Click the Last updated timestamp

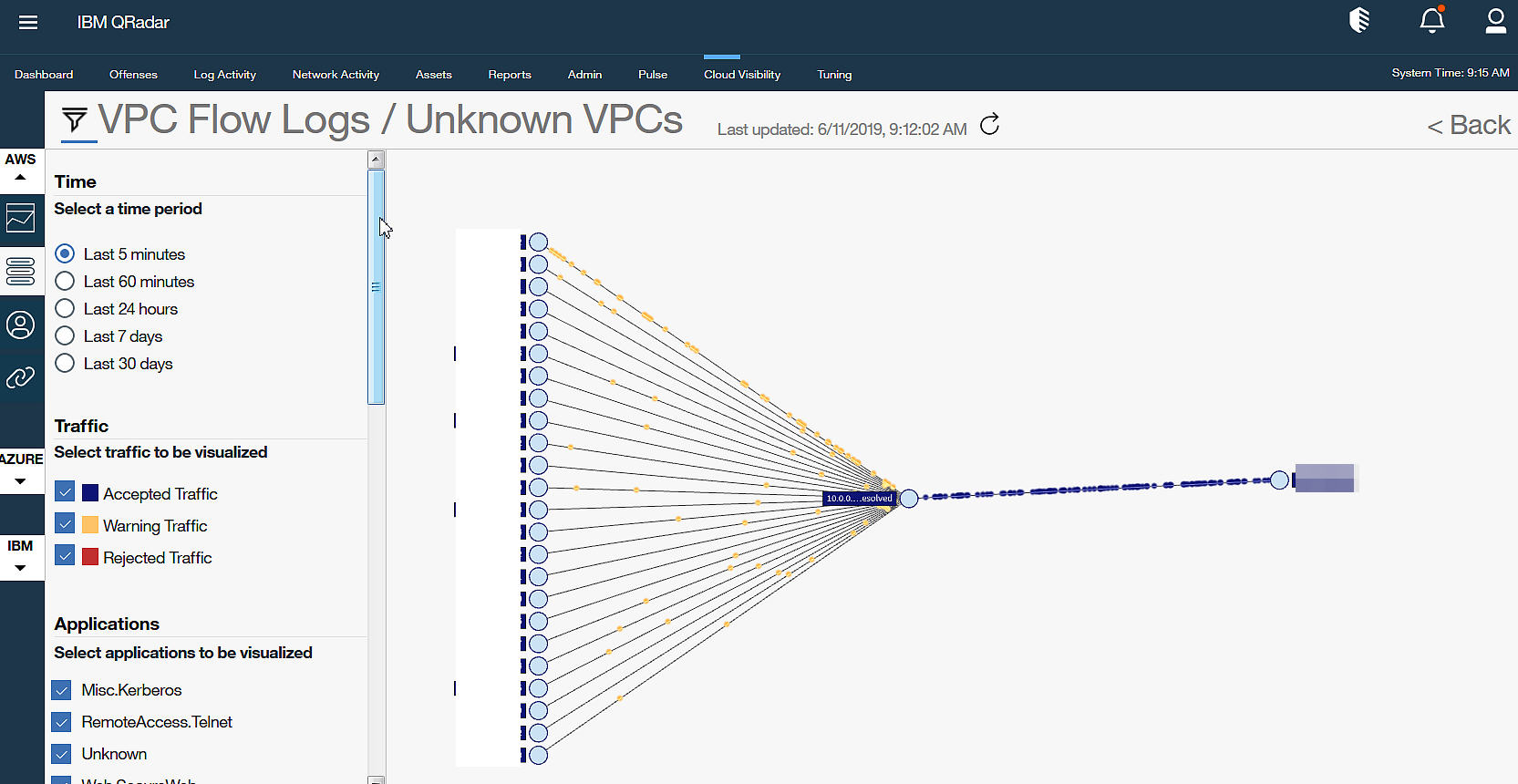click(x=842, y=129)
